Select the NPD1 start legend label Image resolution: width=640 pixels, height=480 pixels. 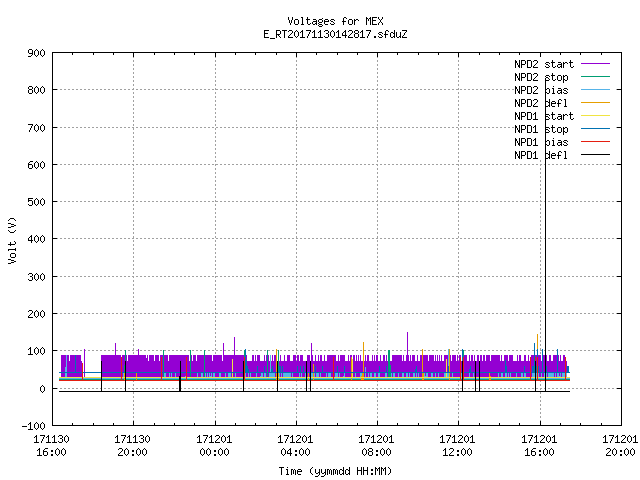[544, 116]
